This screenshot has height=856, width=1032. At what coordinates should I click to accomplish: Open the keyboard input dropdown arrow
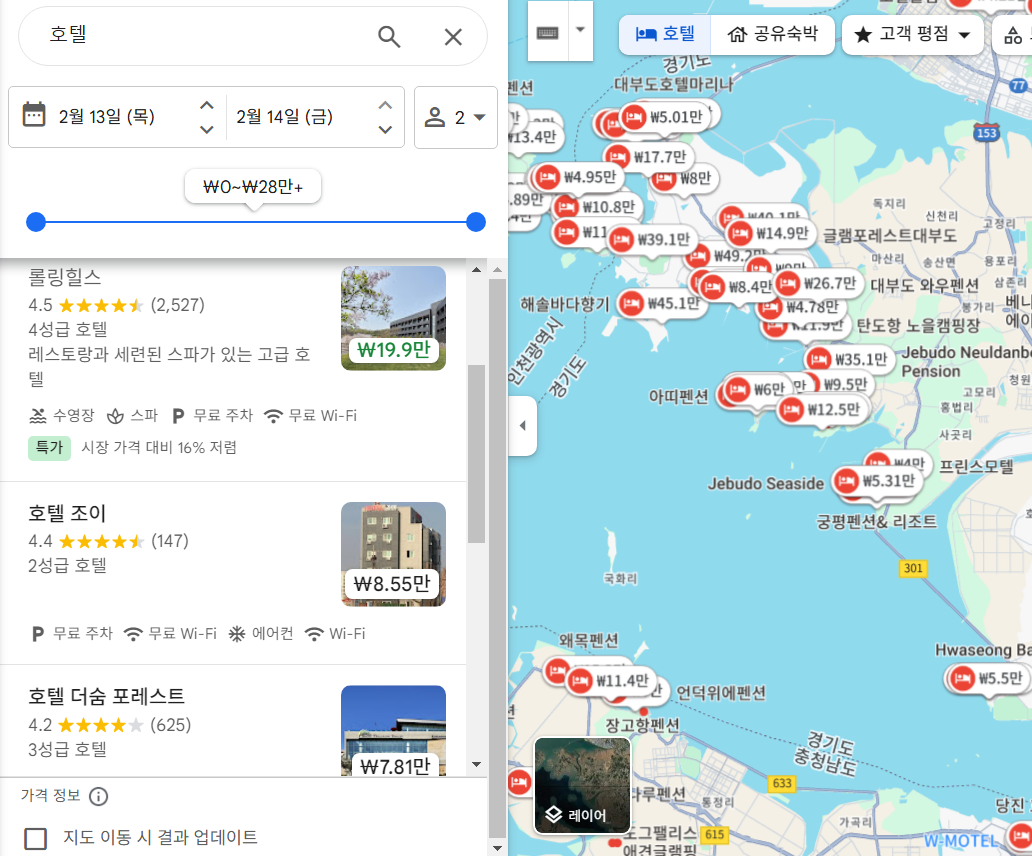point(580,30)
